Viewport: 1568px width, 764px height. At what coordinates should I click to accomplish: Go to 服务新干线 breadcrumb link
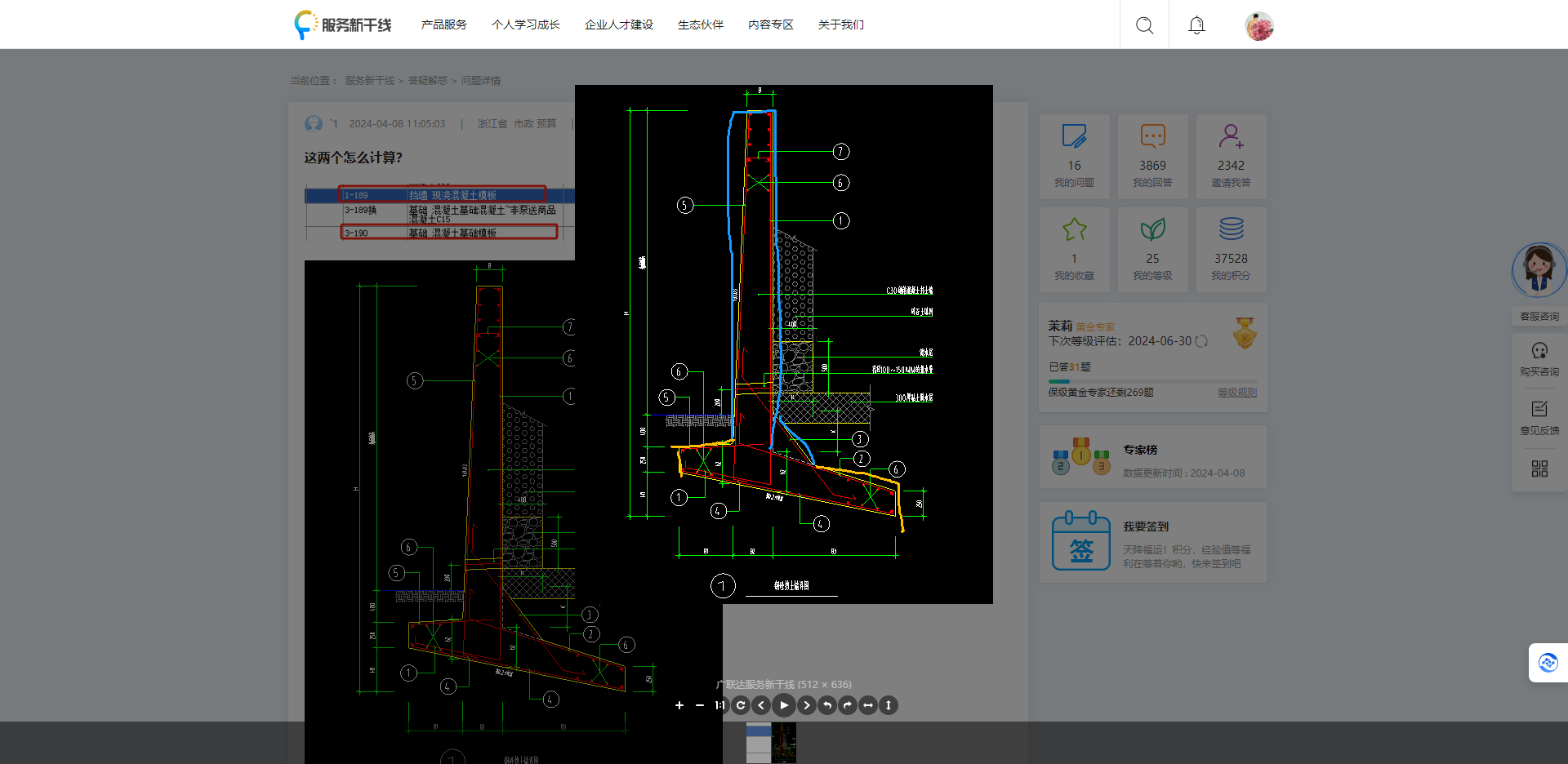(x=369, y=81)
